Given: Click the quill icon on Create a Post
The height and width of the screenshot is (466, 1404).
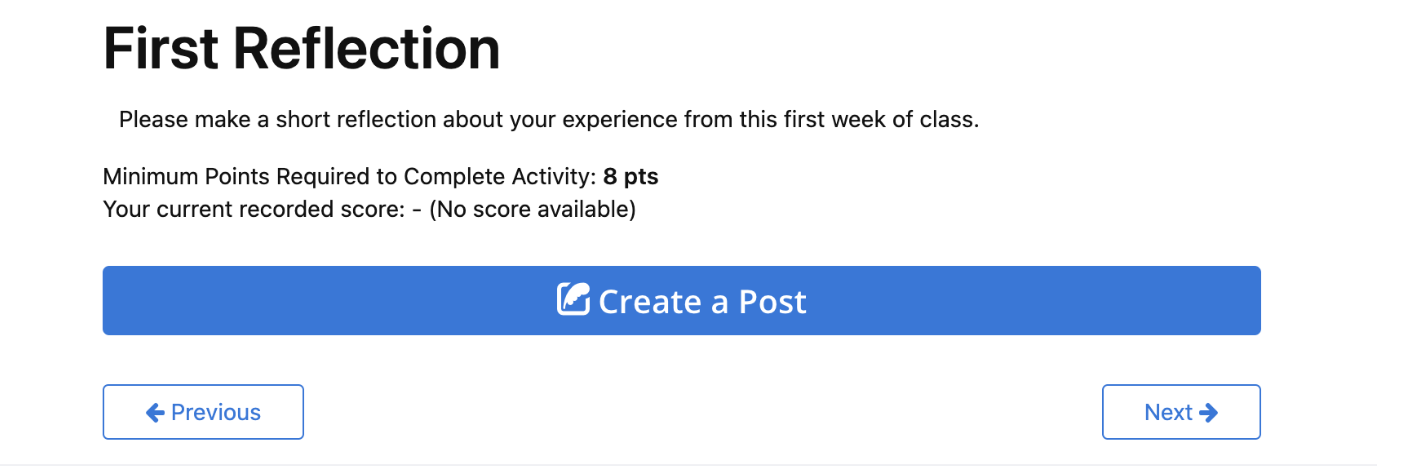Looking at the screenshot, I should [574, 300].
